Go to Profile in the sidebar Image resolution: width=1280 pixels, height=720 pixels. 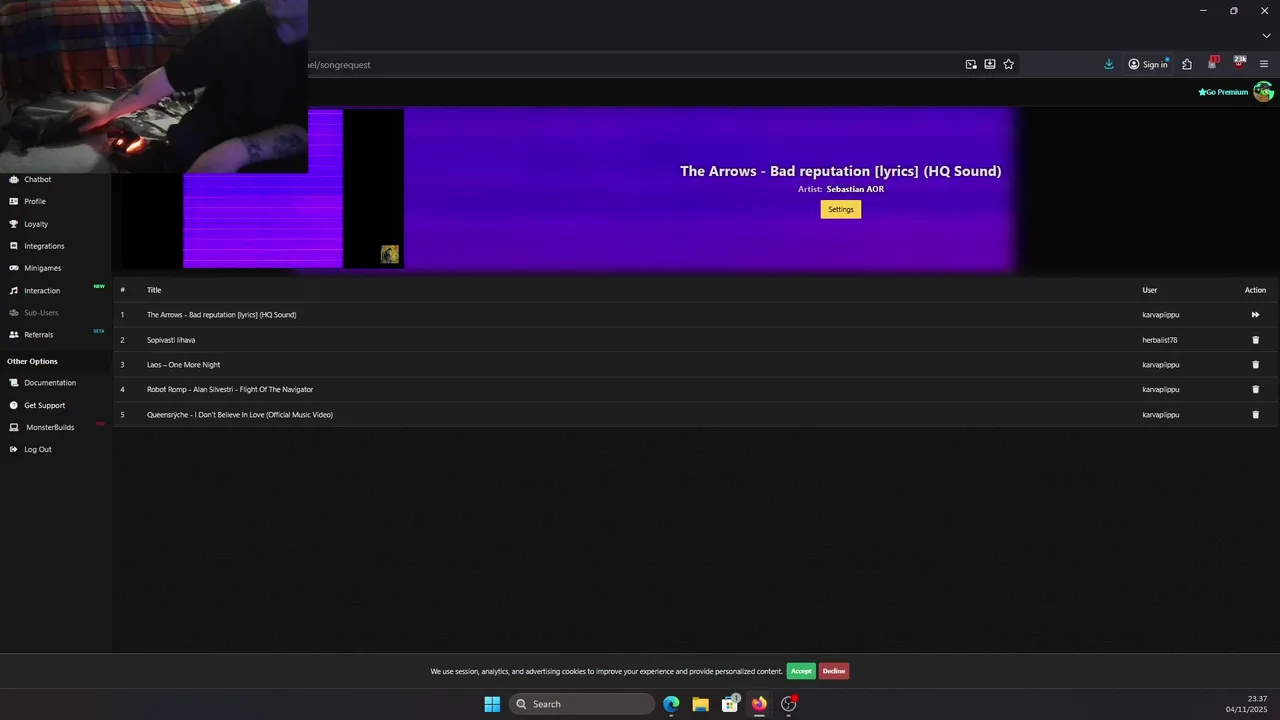(x=34, y=201)
